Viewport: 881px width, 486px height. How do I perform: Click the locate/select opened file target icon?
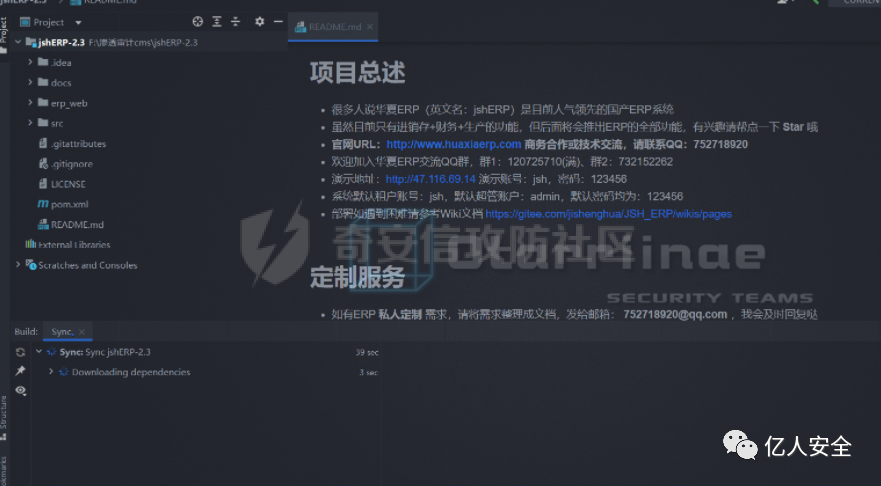click(197, 22)
